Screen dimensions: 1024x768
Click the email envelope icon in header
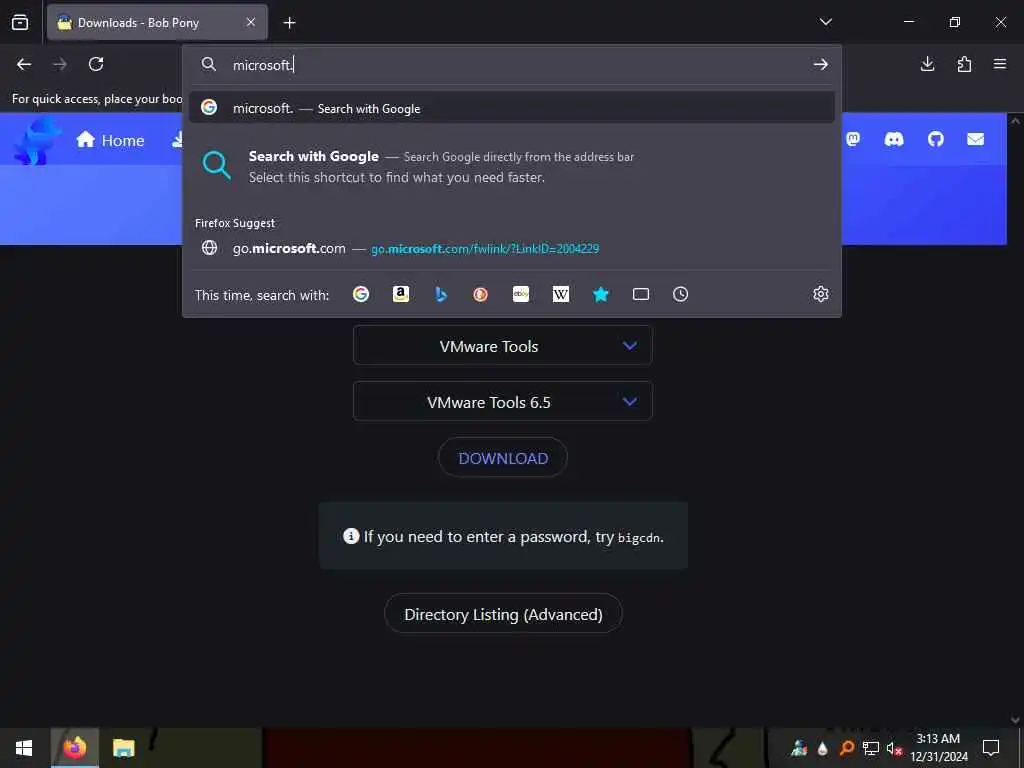(x=976, y=139)
